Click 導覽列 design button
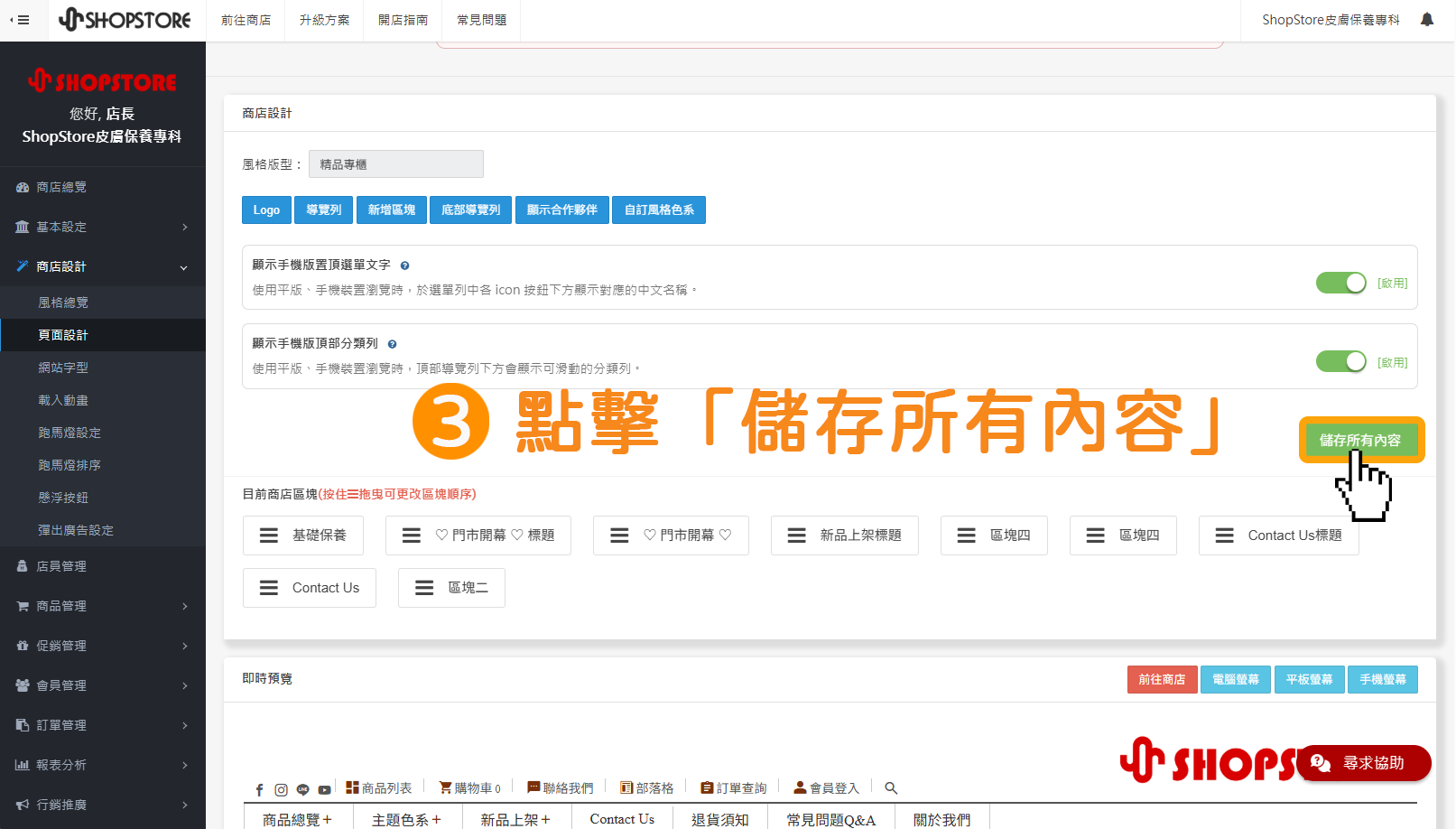The image size is (1456, 829). coord(323,210)
